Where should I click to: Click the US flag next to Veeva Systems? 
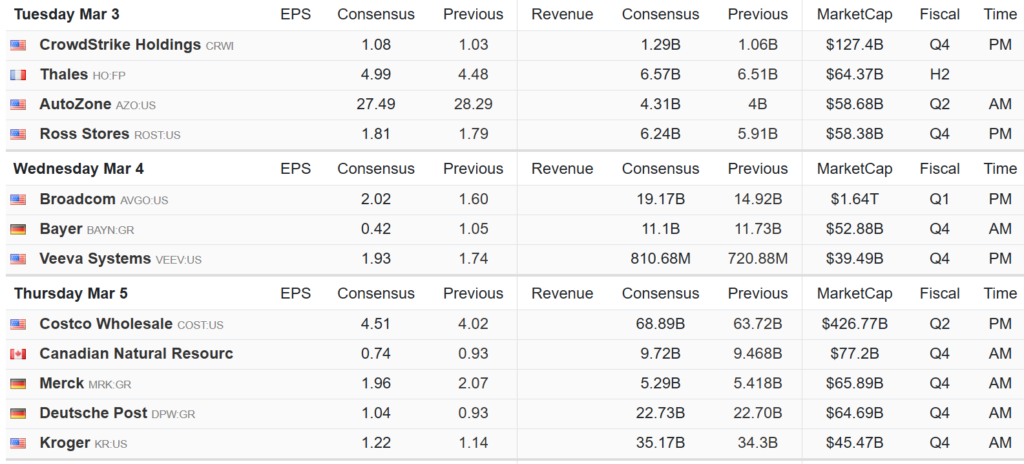point(18,259)
